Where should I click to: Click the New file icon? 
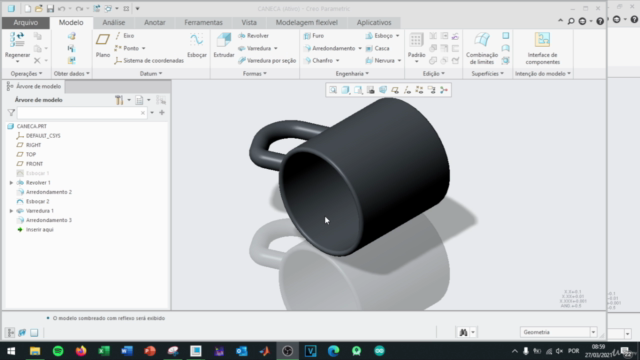coord(27,9)
